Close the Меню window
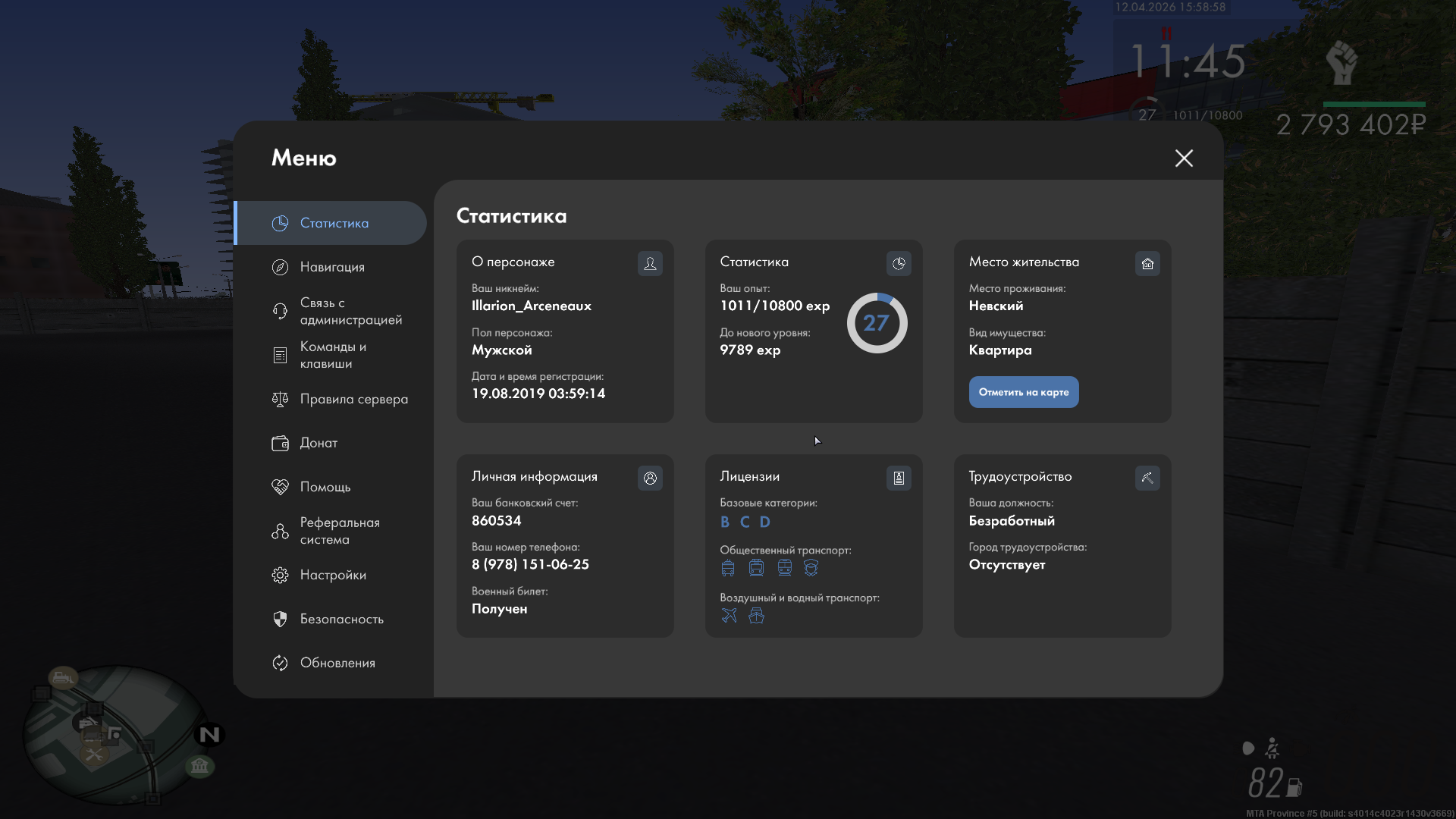Viewport: 1456px width, 819px height. 1184,158
